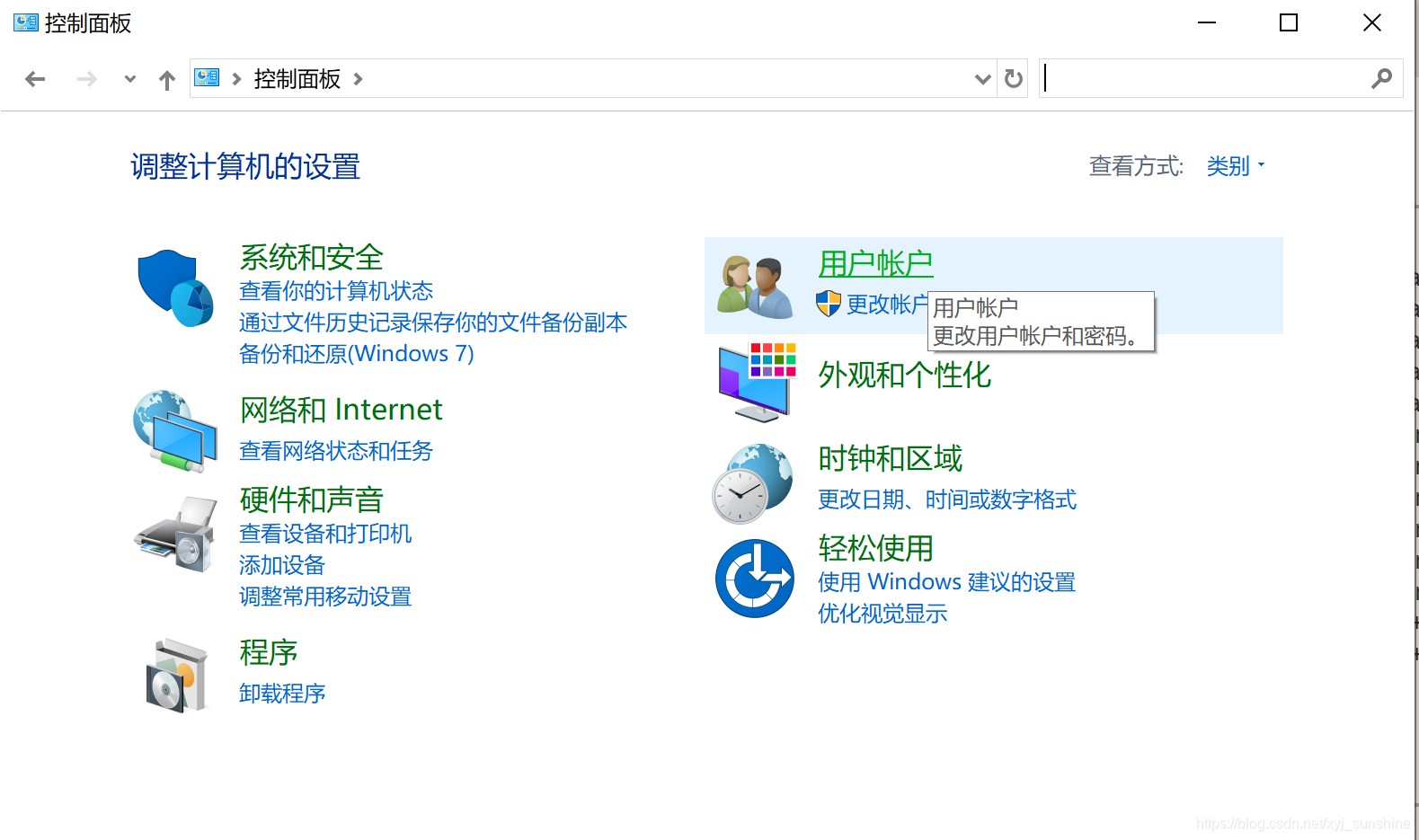Screen dimensions: 1419x840
Task: Open the 类别 view-by dropdown
Action: coord(1236,166)
